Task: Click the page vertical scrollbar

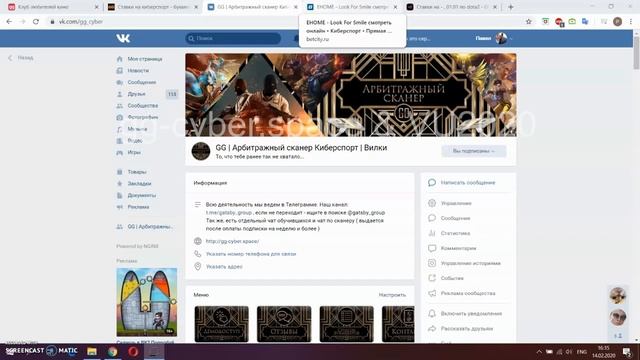Action: tap(636, 54)
